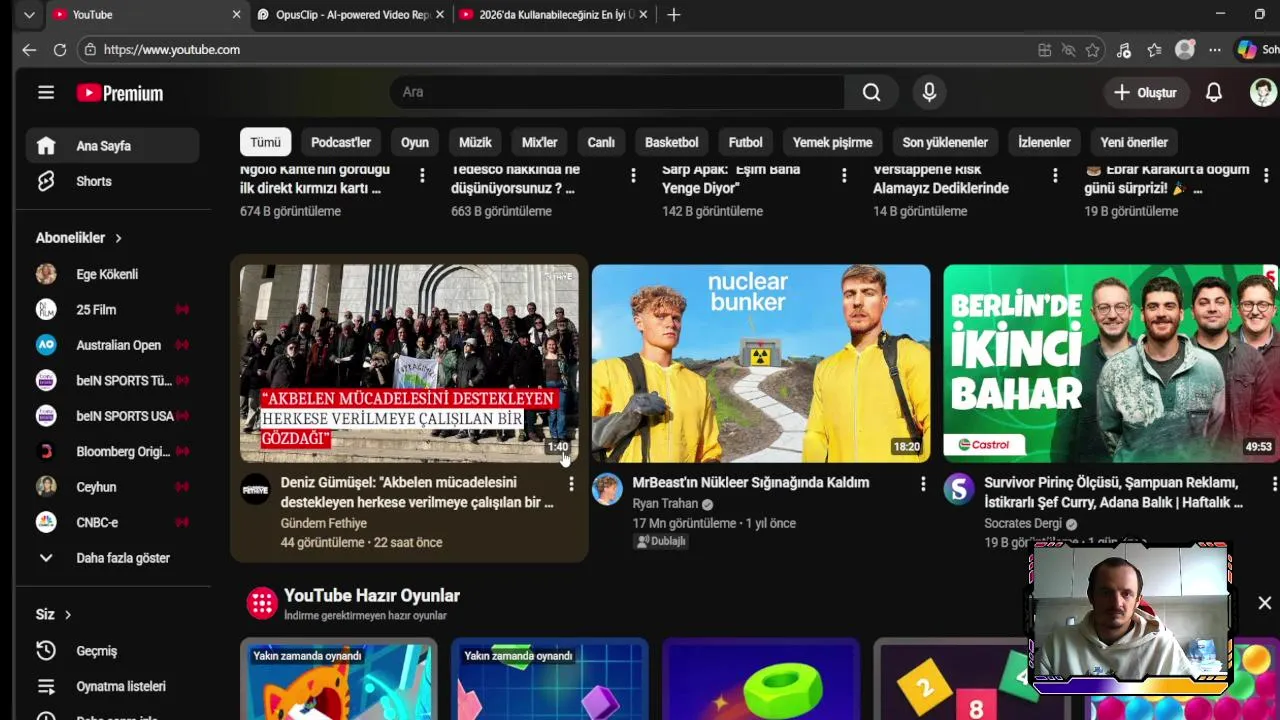The image size is (1280, 720).
Task: Open the CNBC-e subscription
Action: tap(112, 523)
